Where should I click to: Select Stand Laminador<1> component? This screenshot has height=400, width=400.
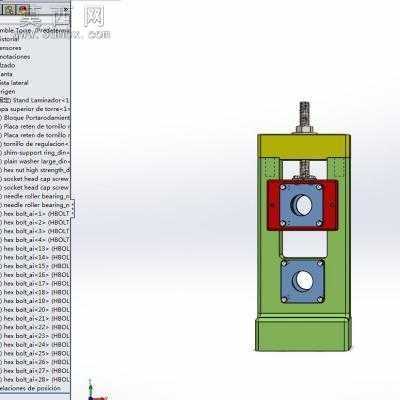tap(35, 100)
